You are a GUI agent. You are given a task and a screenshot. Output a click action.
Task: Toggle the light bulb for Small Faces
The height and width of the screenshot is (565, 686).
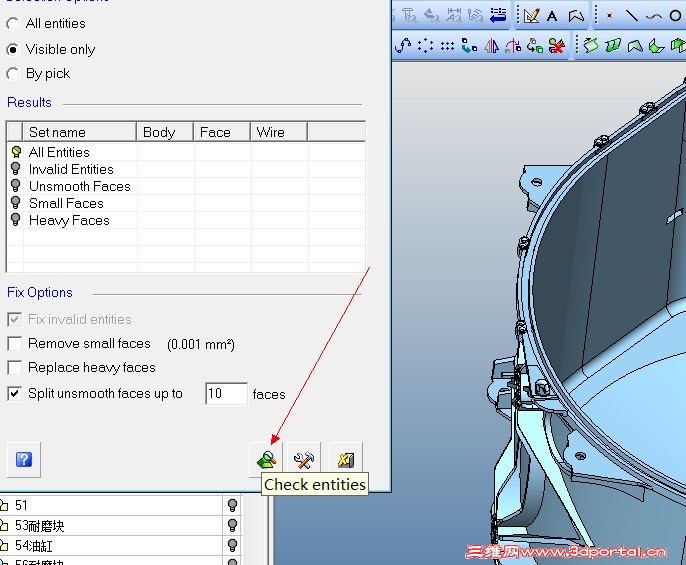[16, 203]
